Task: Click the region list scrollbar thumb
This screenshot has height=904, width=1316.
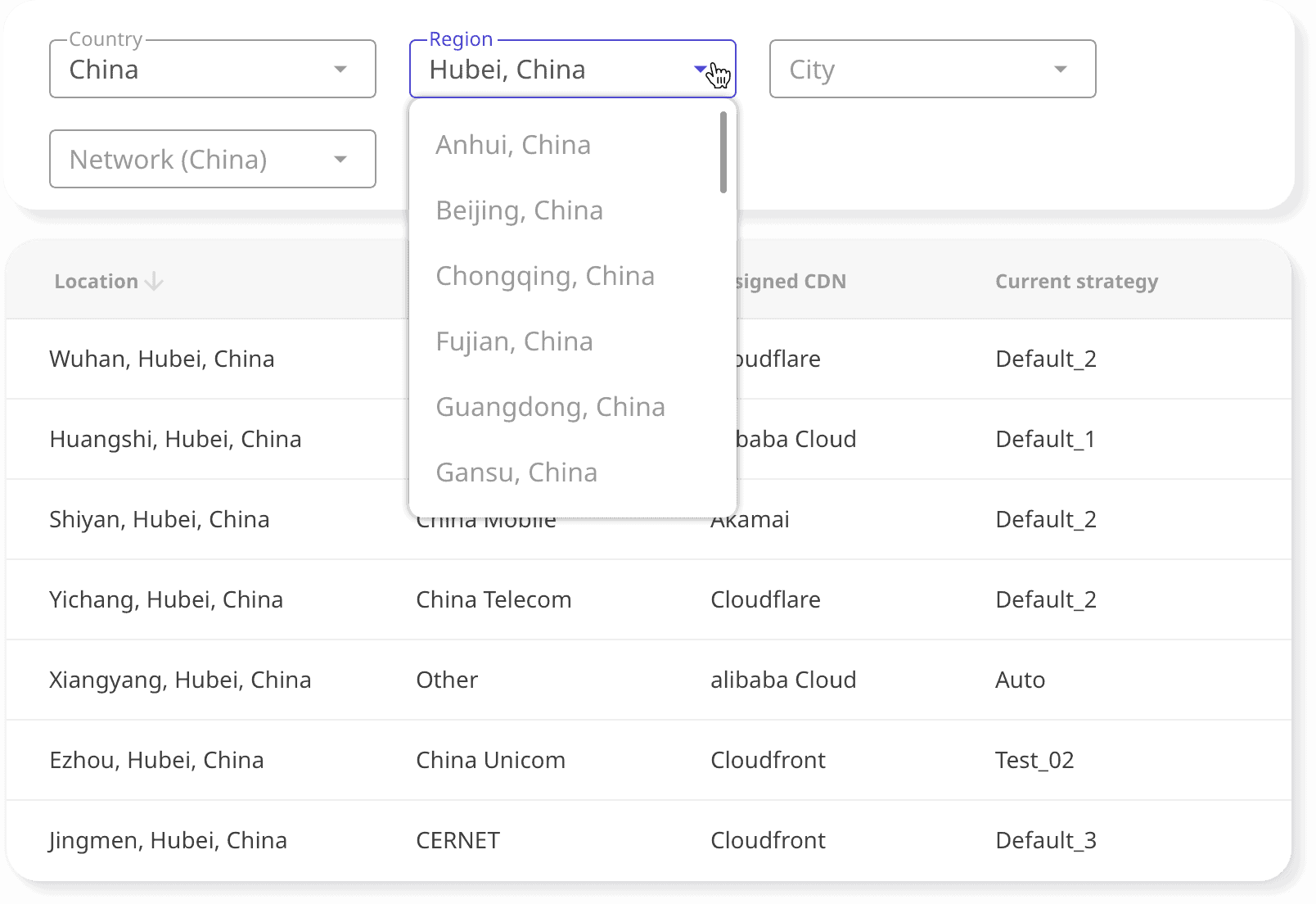Action: click(723, 152)
